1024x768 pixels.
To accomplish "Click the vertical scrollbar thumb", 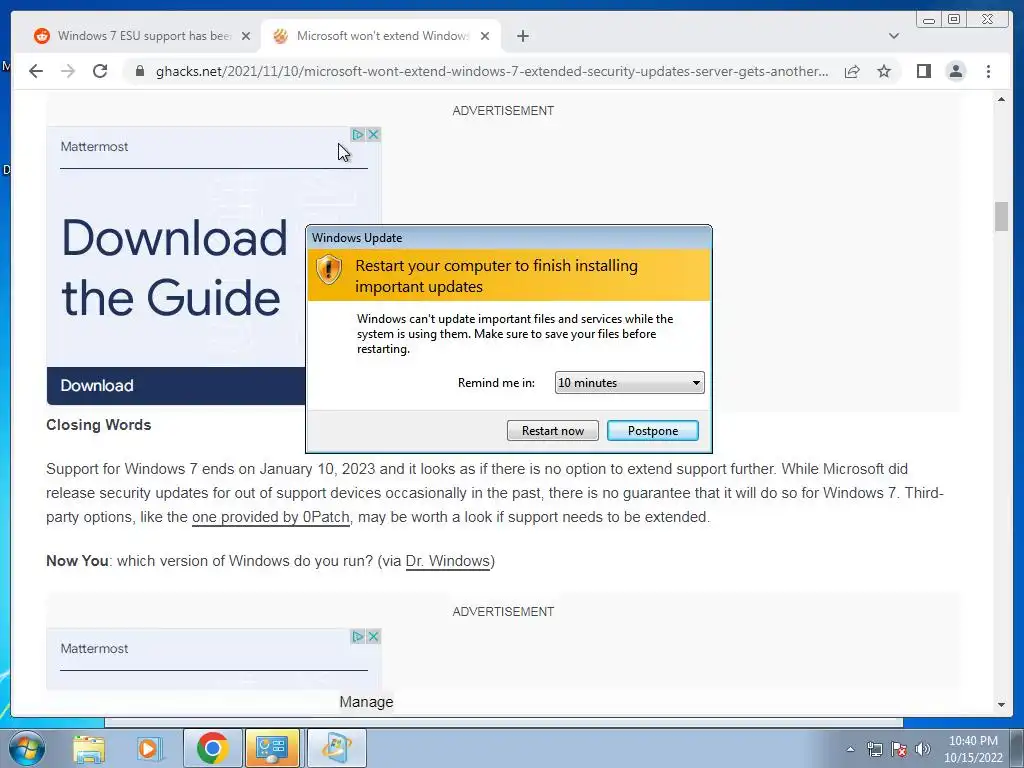I will point(1001,217).
